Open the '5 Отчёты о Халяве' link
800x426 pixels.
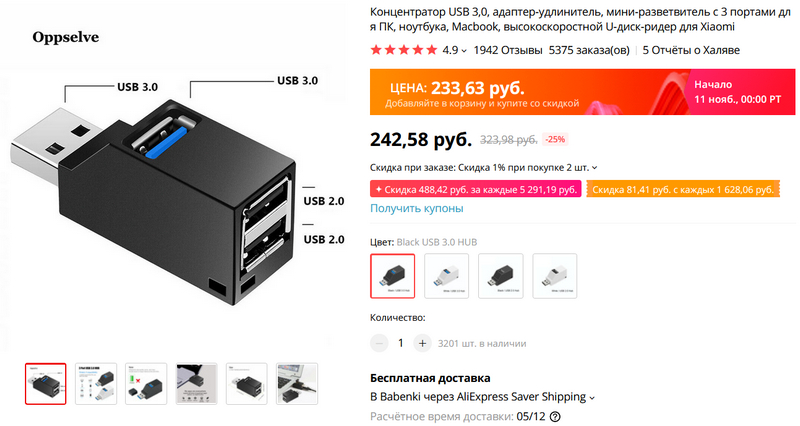click(x=691, y=50)
